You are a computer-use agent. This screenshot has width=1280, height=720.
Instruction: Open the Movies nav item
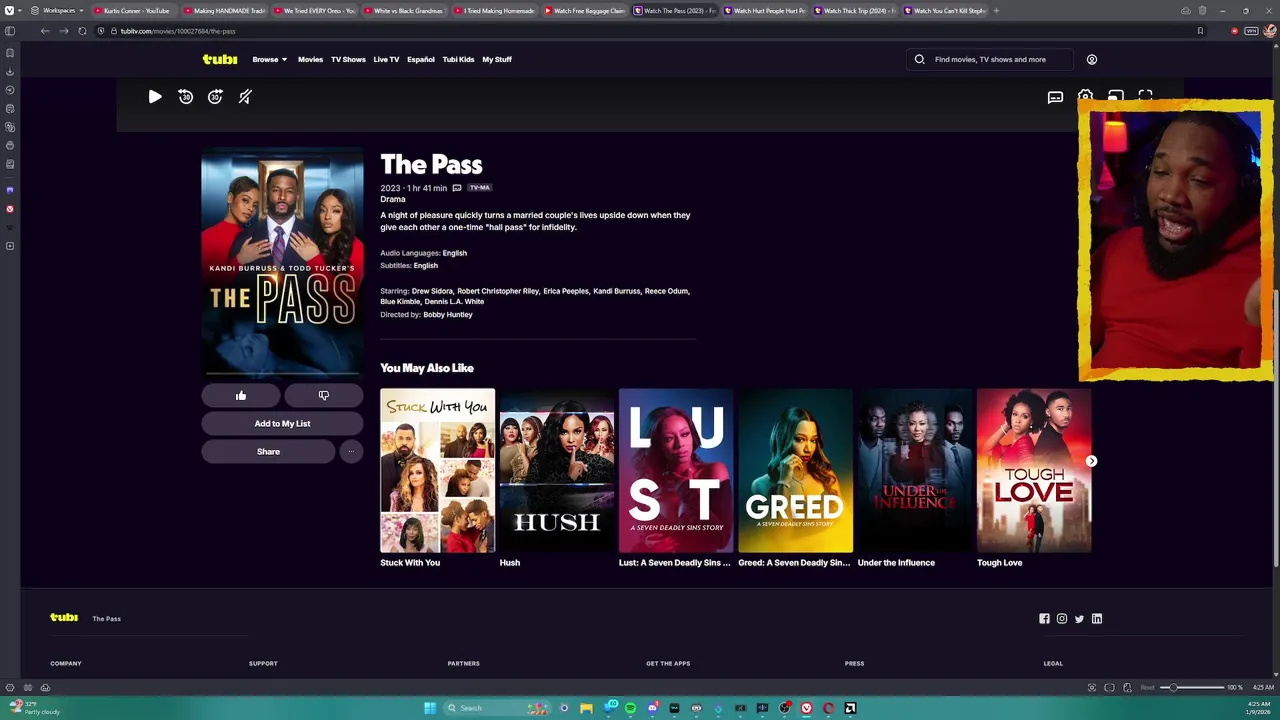click(x=310, y=59)
